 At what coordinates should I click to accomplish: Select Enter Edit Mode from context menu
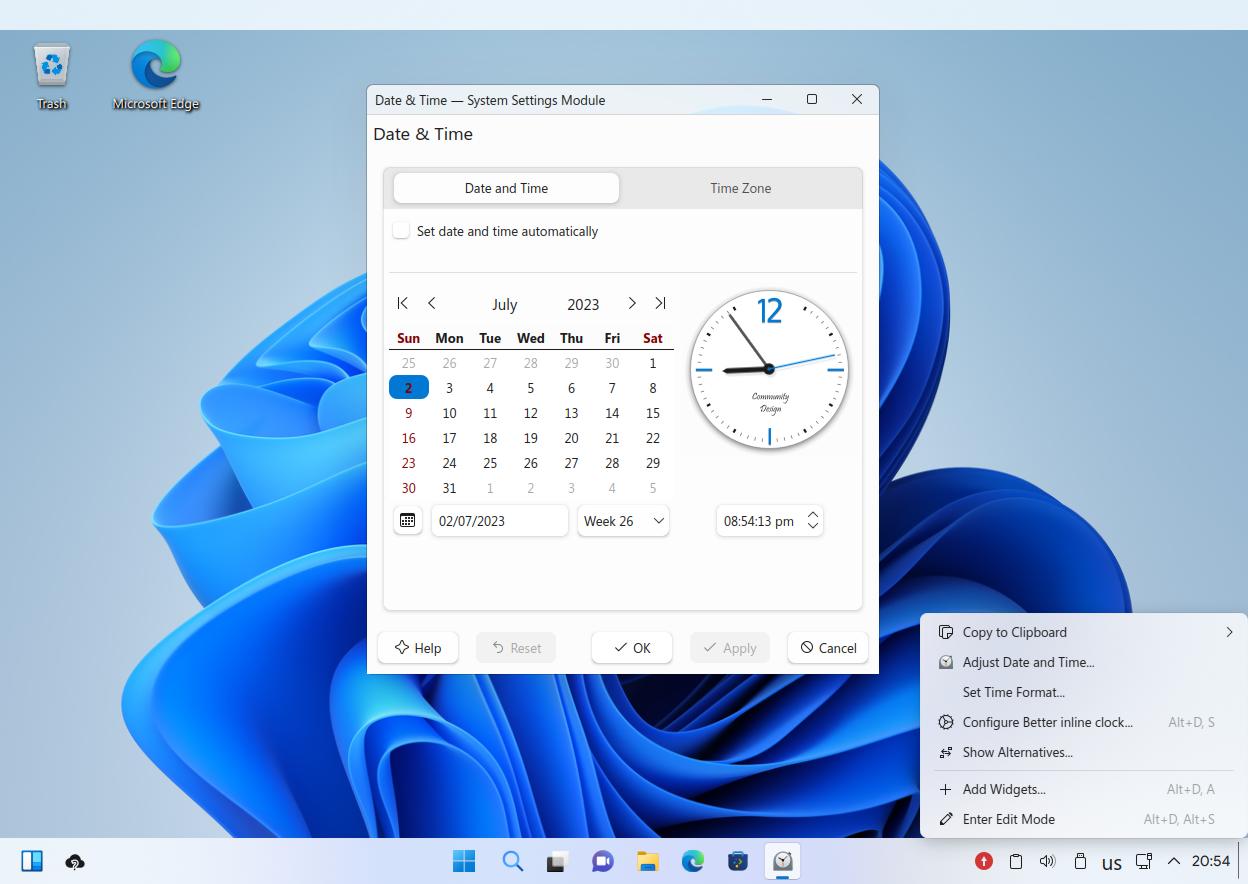tap(1008, 819)
